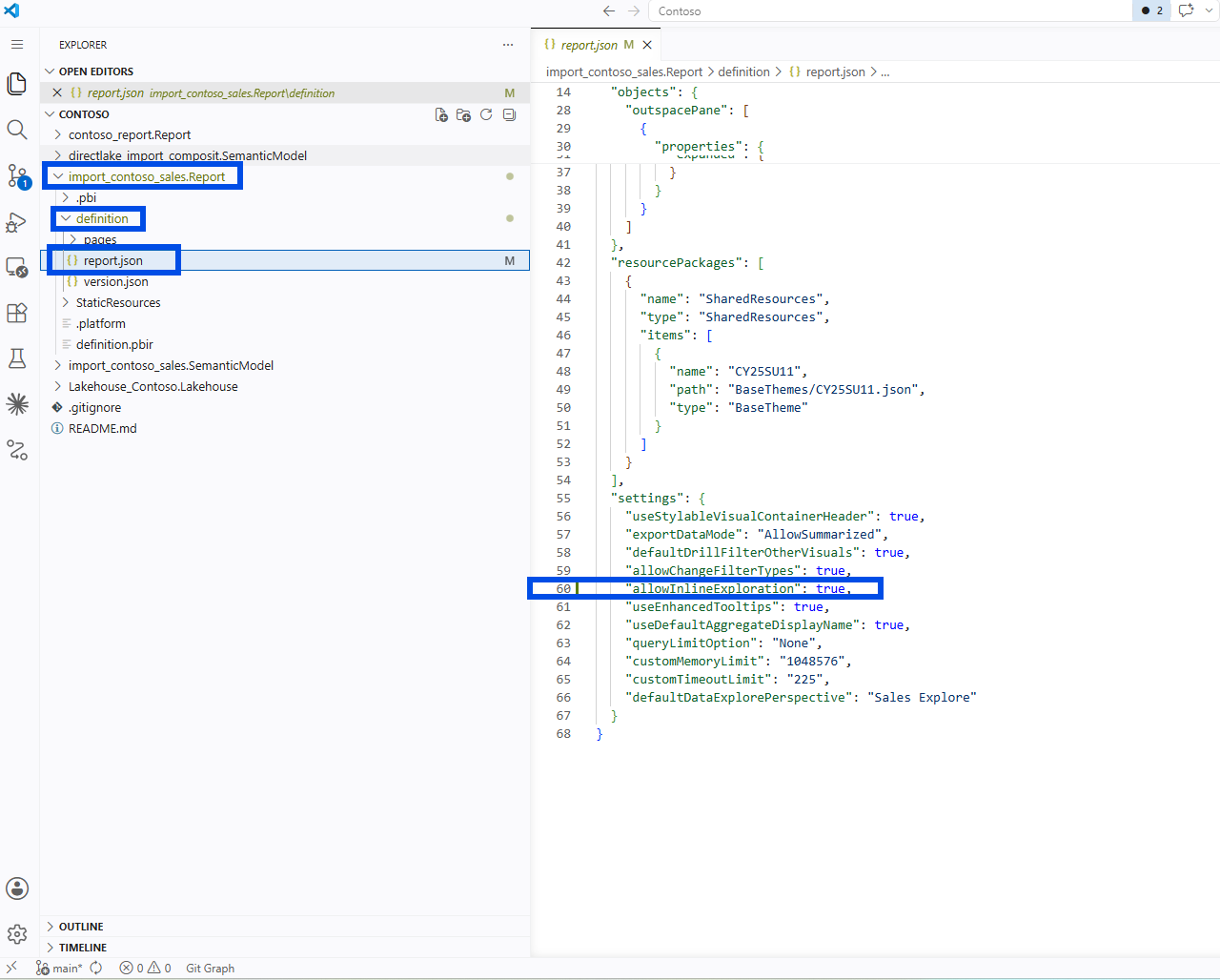Image resolution: width=1220 pixels, height=980 pixels.
Task: Close the report.json editor tab
Action: click(647, 45)
